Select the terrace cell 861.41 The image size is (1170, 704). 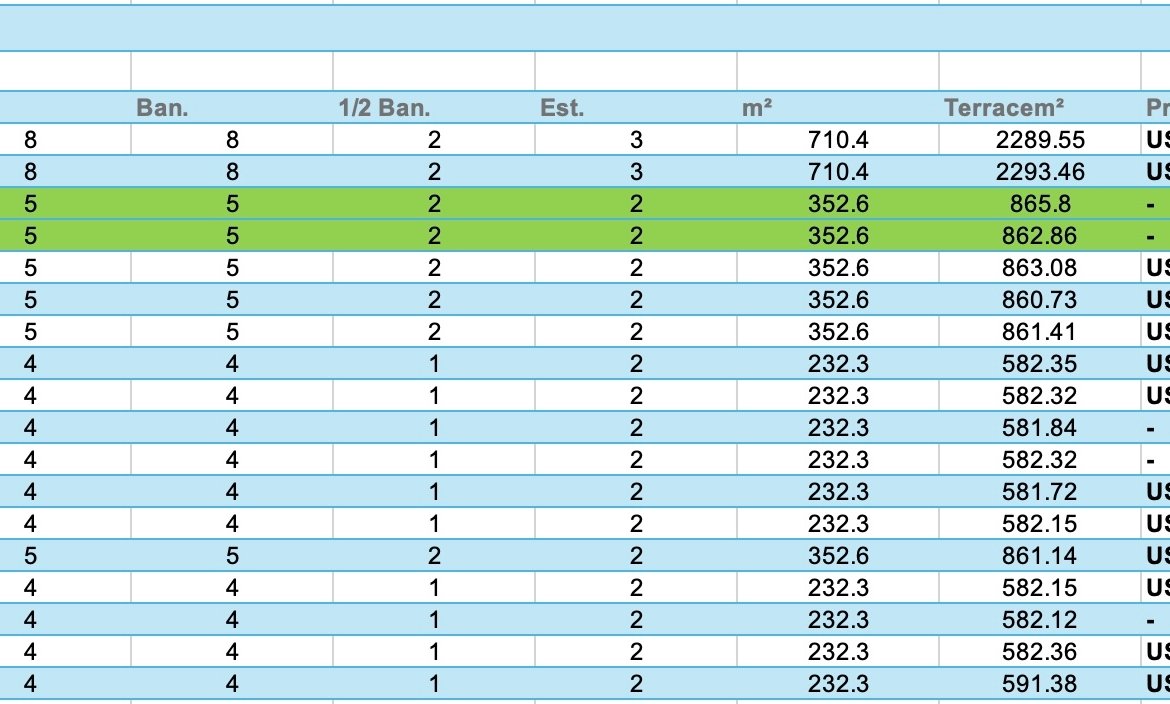[x=1040, y=332]
